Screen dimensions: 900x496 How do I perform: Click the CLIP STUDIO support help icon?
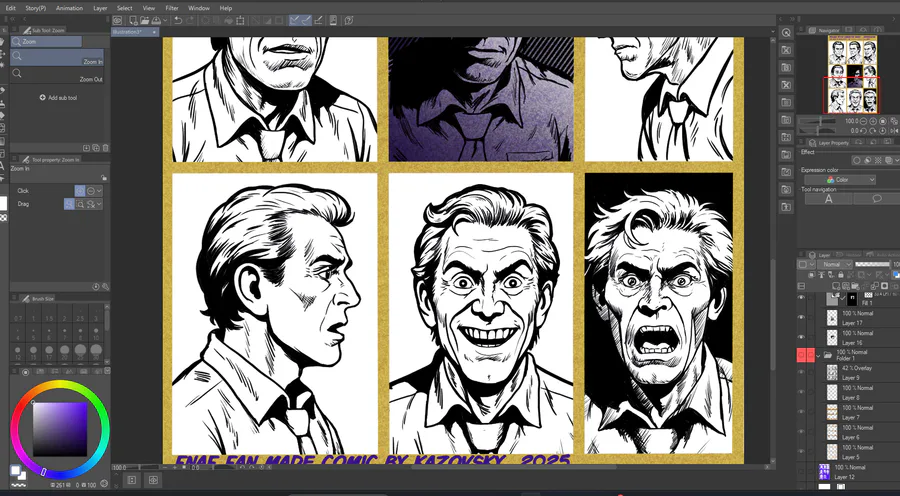(349, 21)
